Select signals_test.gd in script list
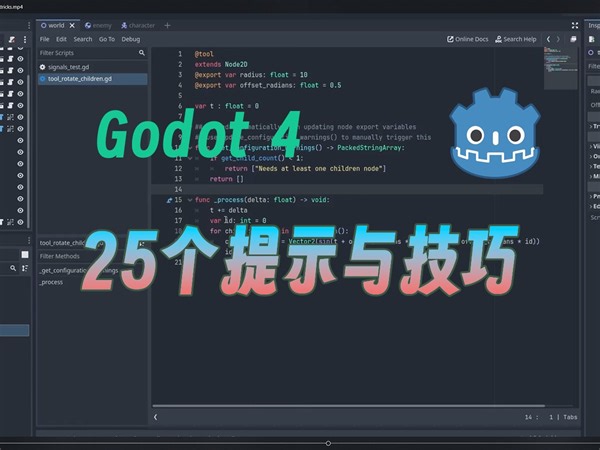This screenshot has height=450, width=600. point(92,67)
